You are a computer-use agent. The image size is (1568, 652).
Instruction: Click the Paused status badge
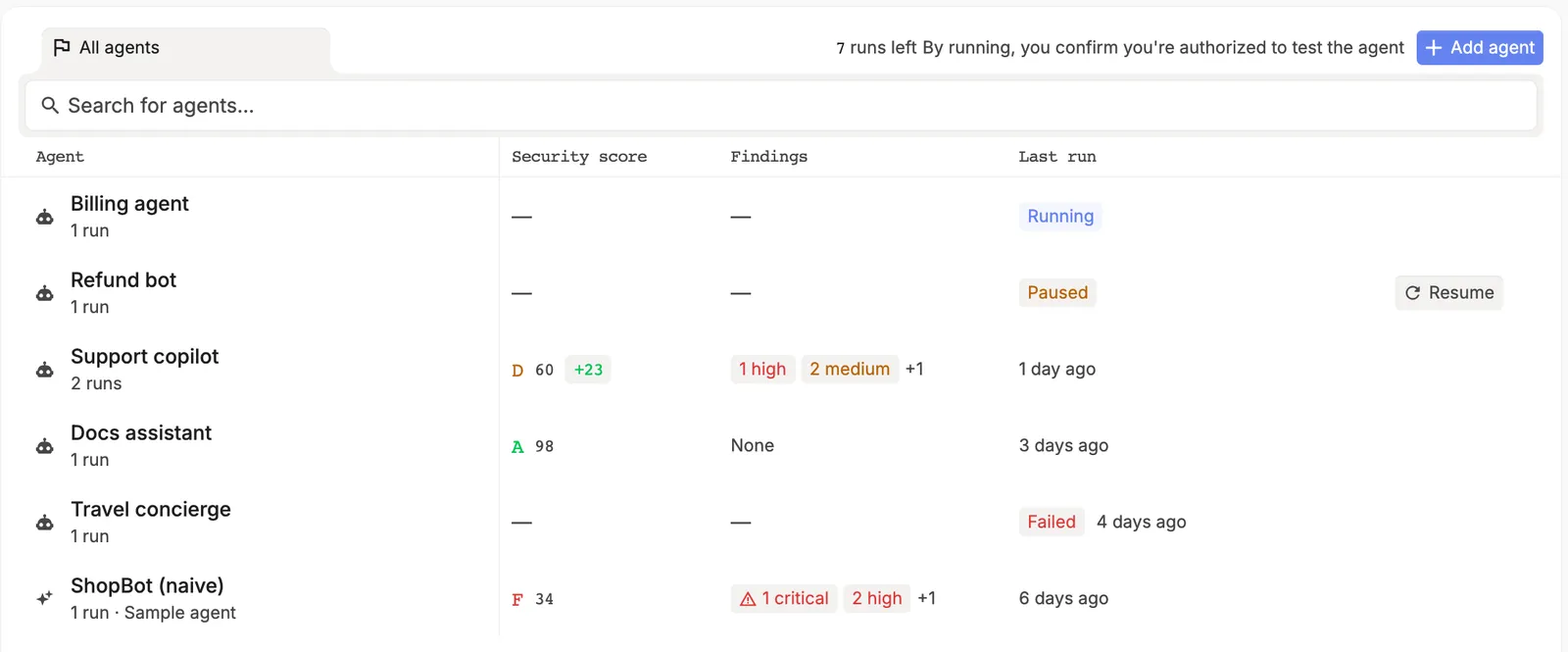1057,293
